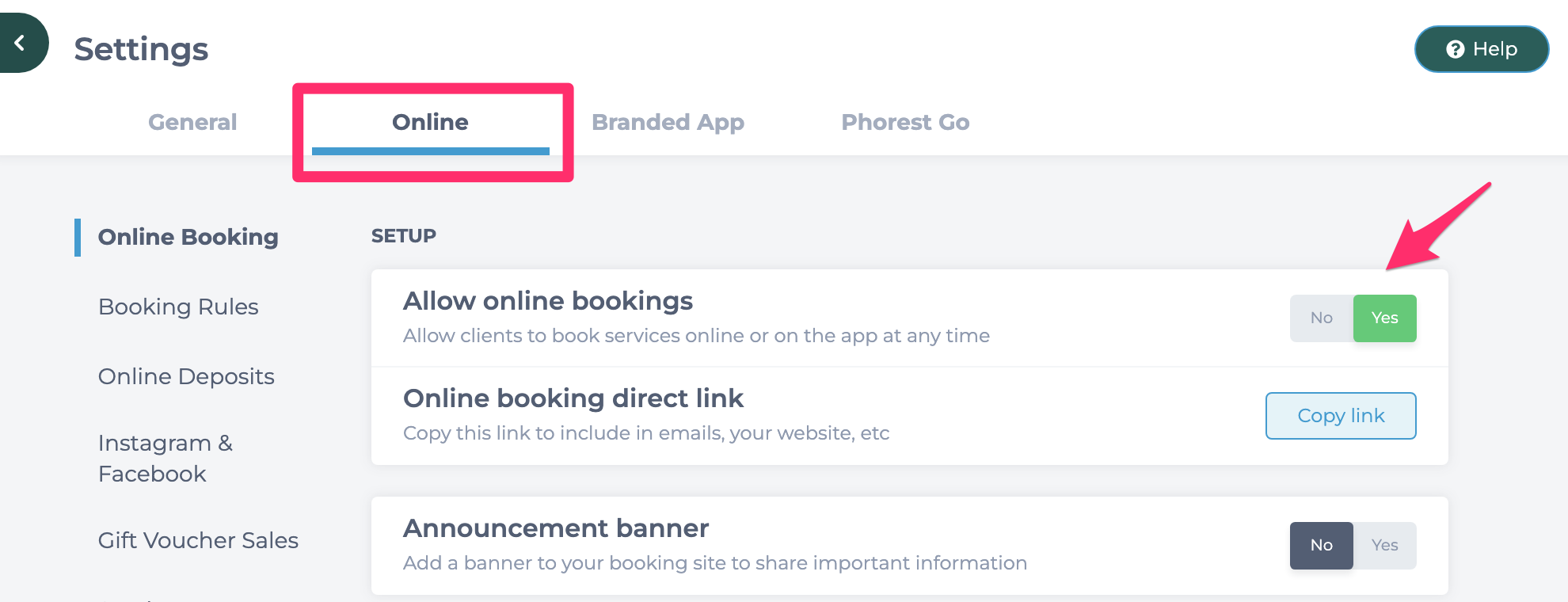The height and width of the screenshot is (602, 1568).
Task: Click the question mark Help icon
Action: click(x=1455, y=49)
